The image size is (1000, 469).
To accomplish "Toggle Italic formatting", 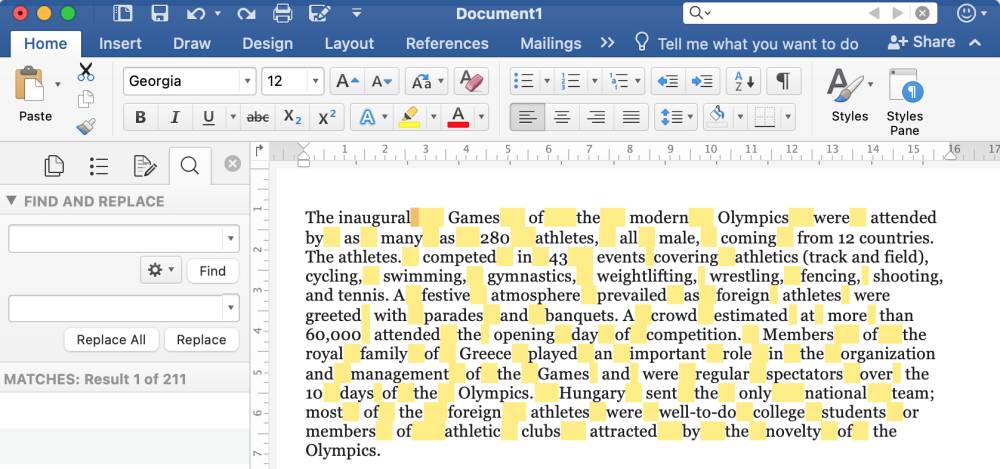I will pos(175,117).
